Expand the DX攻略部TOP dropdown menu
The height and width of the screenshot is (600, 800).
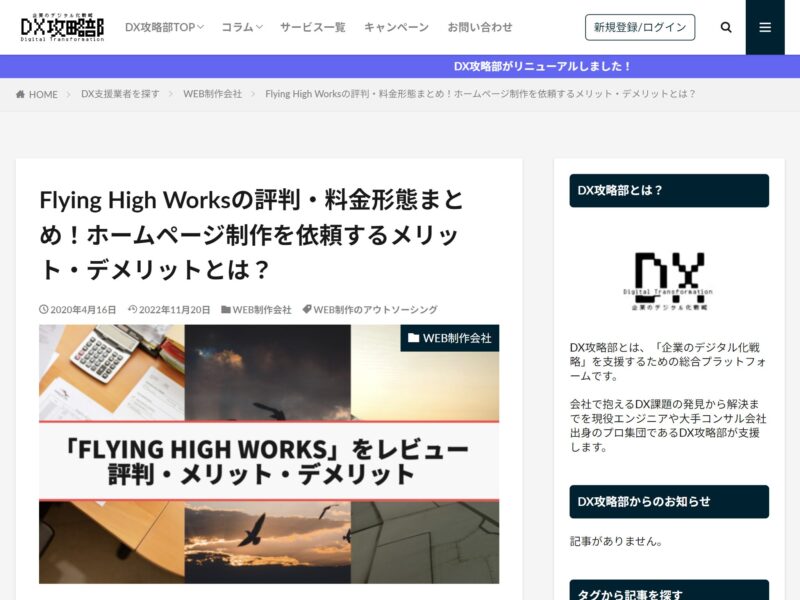click(164, 27)
